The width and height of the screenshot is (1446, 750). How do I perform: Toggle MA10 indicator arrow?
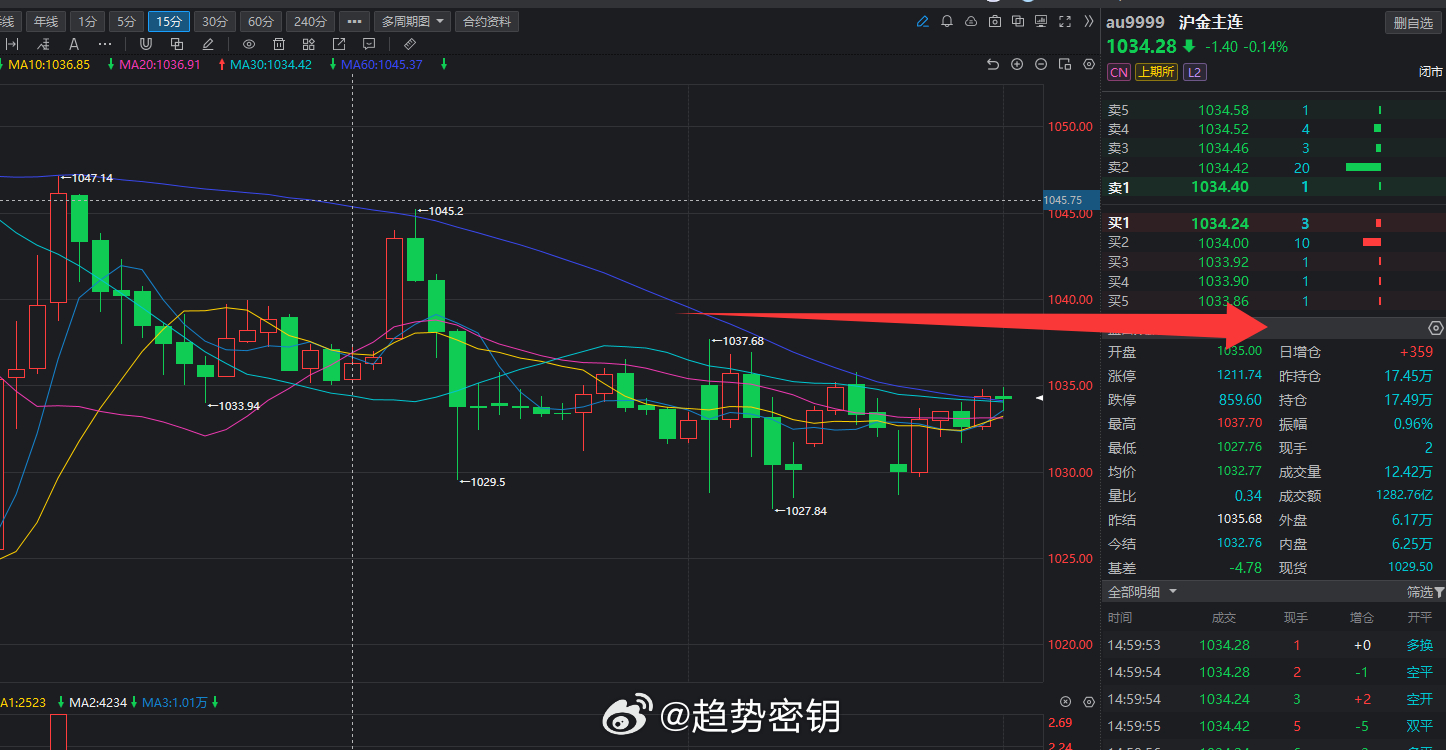5,64
